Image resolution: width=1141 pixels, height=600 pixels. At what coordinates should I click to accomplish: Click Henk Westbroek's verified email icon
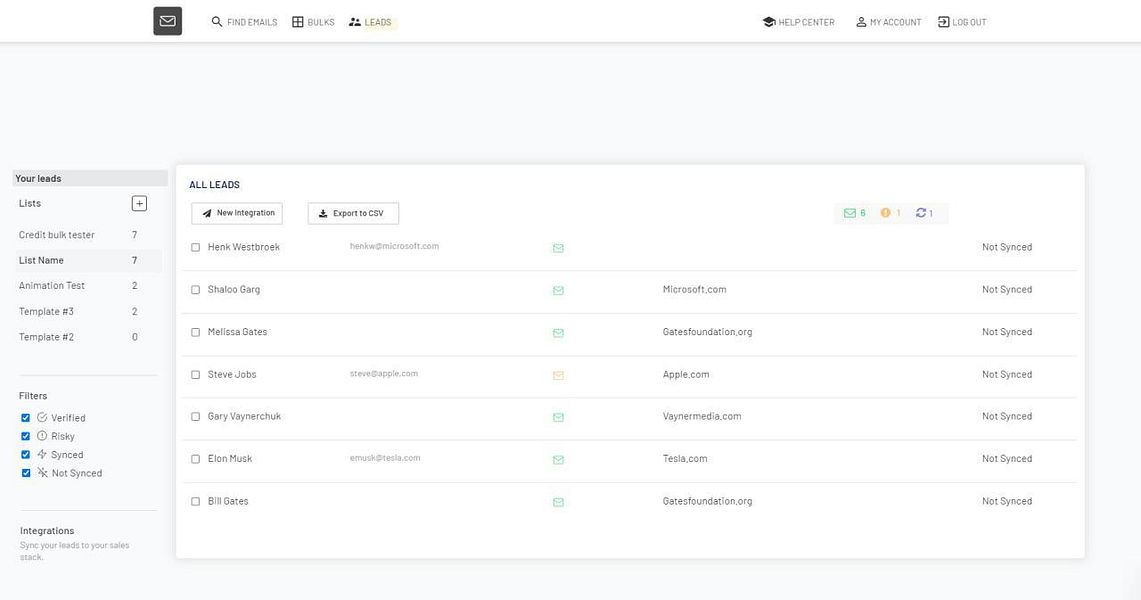pos(558,248)
